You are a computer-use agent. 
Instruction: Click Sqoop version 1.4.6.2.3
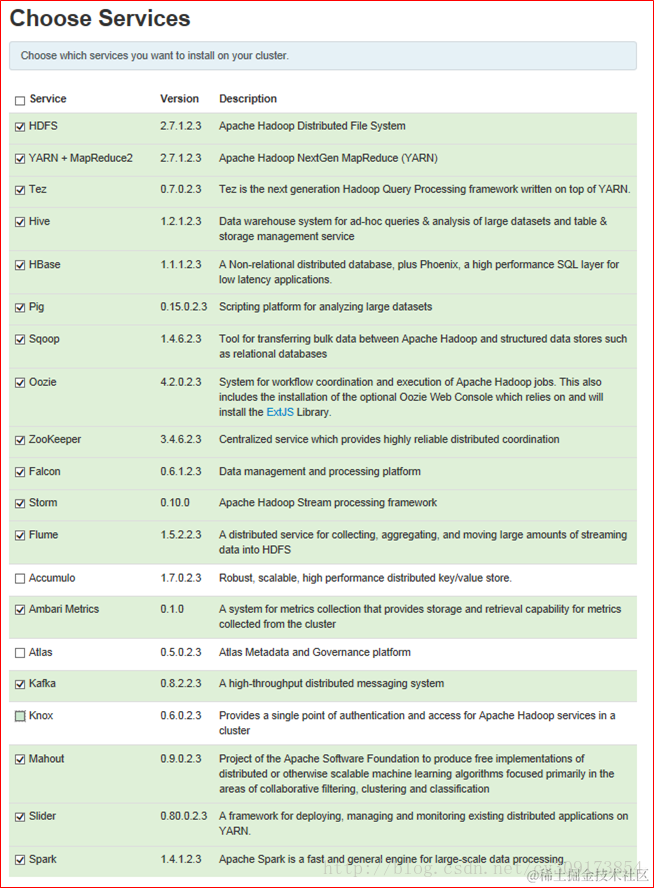click(181, 339)
